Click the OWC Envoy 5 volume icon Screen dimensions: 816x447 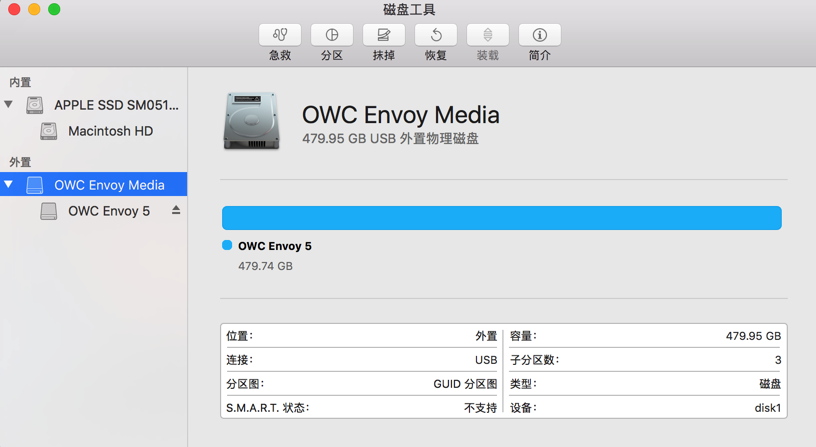click(x=49, y=211)
